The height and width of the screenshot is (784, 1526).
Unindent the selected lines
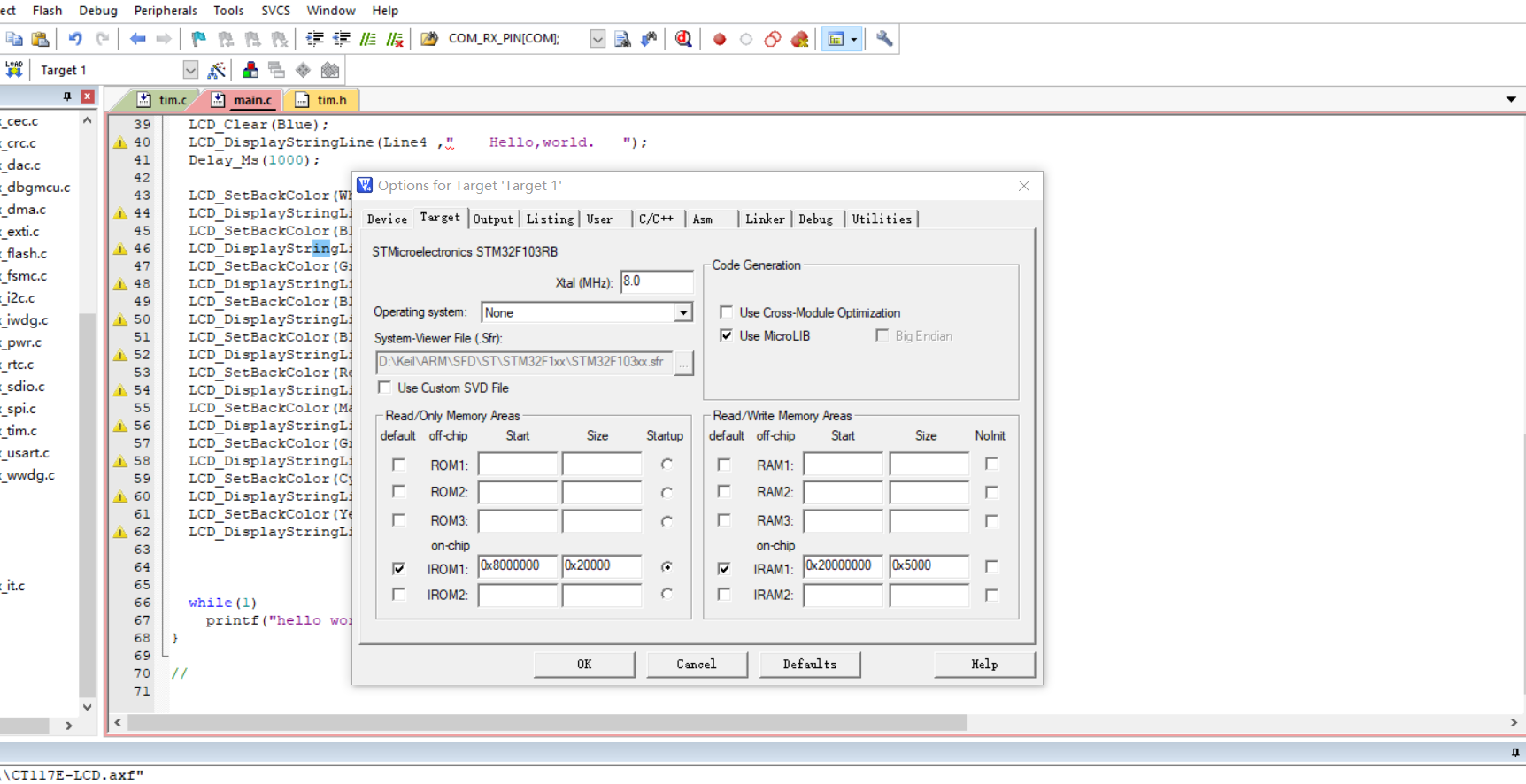tap(341, 39)
